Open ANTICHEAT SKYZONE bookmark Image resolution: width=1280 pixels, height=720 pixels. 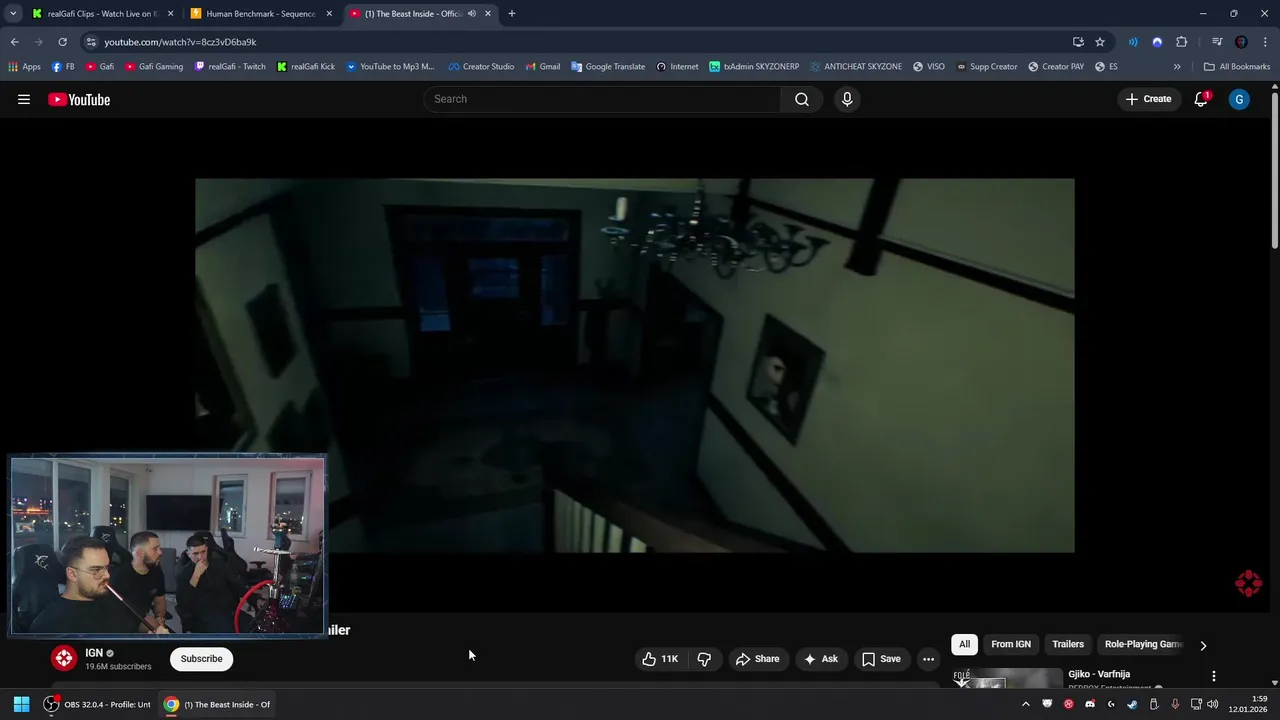[x=856, y=67]
